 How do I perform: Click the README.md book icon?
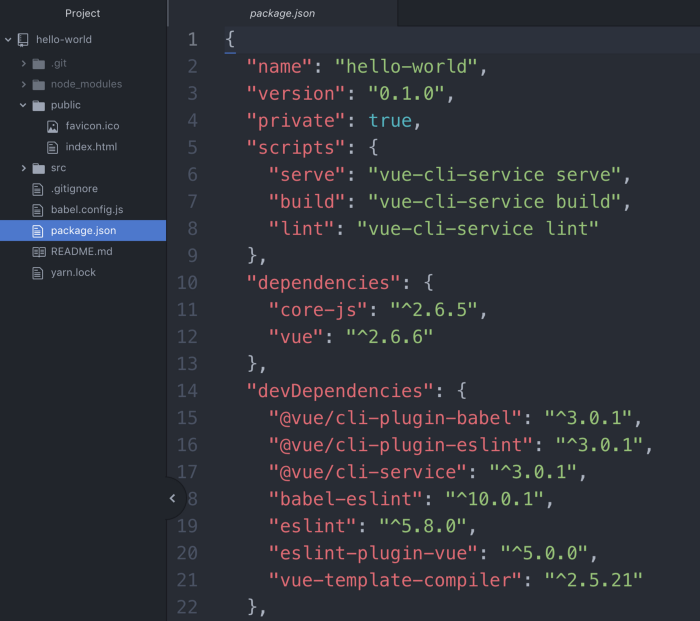click(x=38, y=251)
